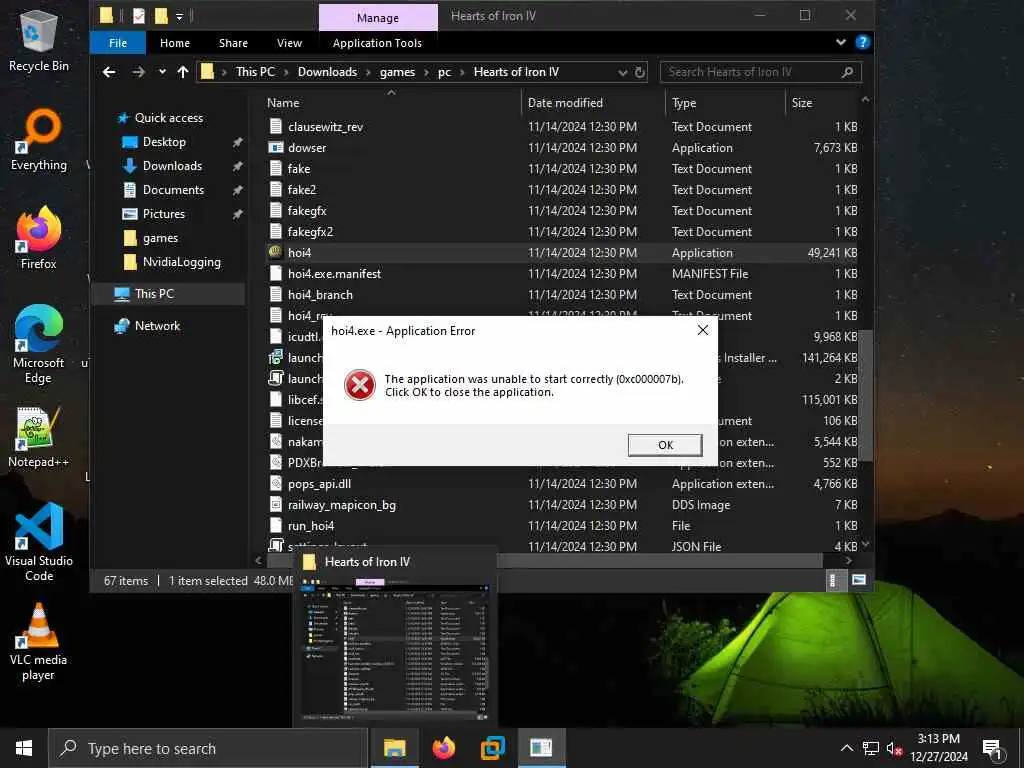Image resolution: width=1024 pixels, height=768 pixels.
Task: Open the Home ribbon tab
Action: point(175,43)
